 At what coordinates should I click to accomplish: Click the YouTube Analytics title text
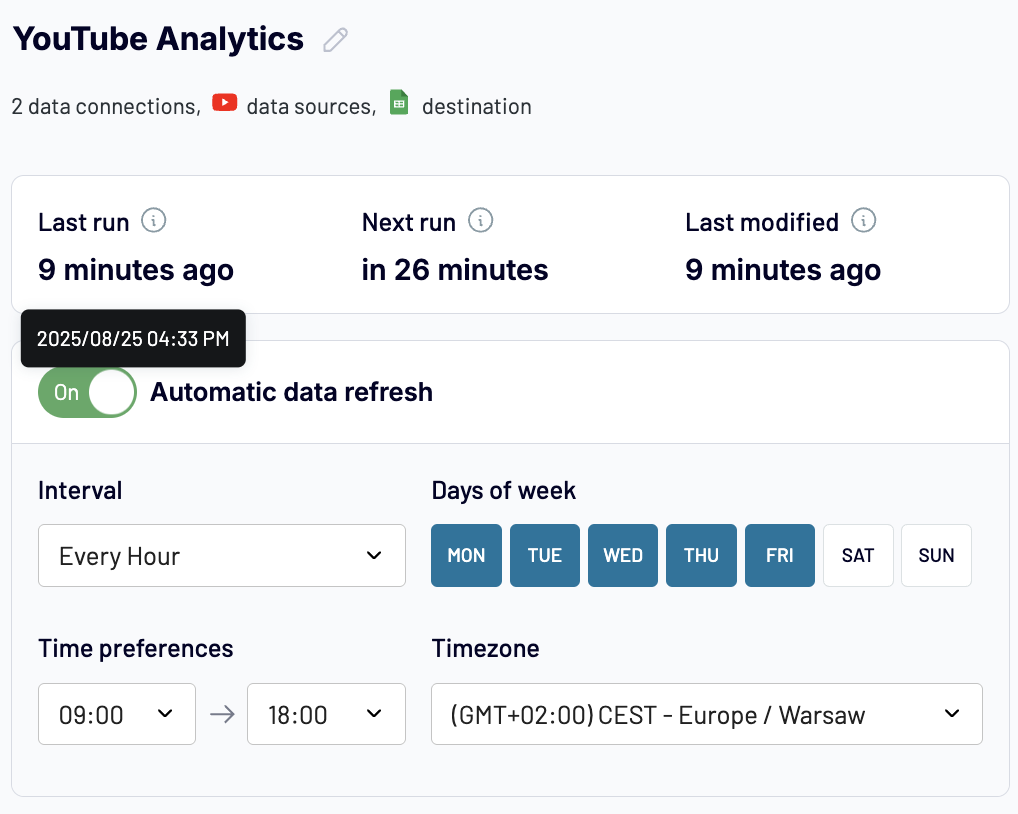[158, 39]
